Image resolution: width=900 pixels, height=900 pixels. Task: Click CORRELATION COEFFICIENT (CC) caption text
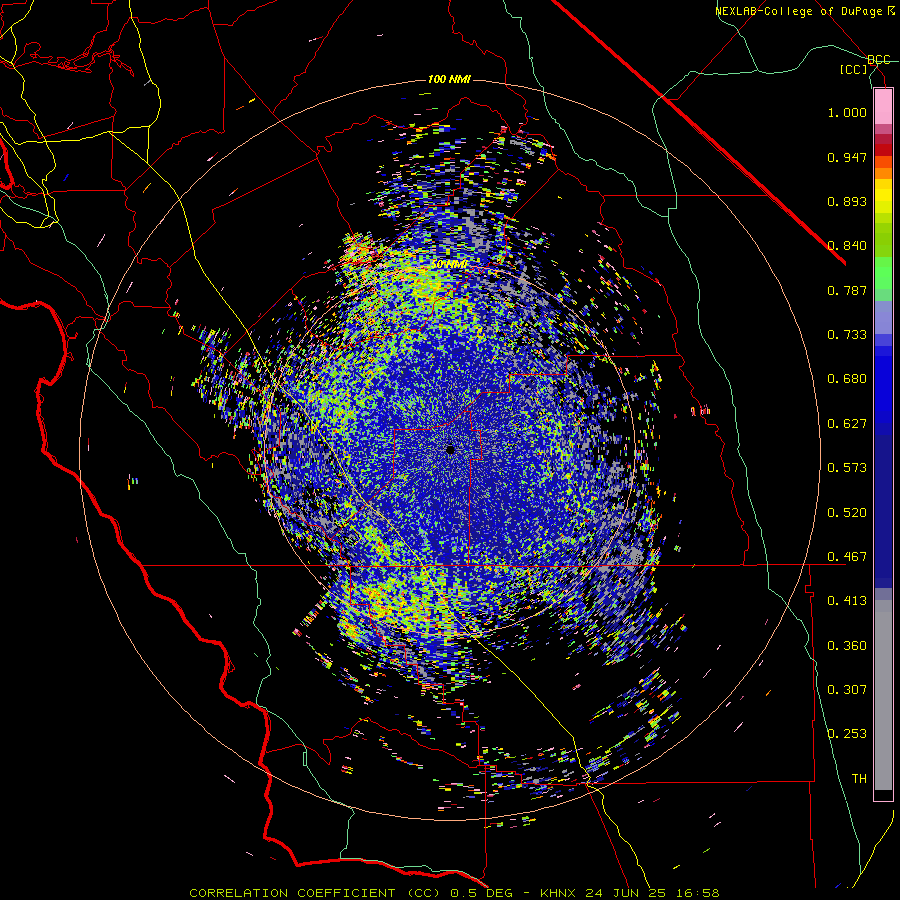click(x=315, y=893)
